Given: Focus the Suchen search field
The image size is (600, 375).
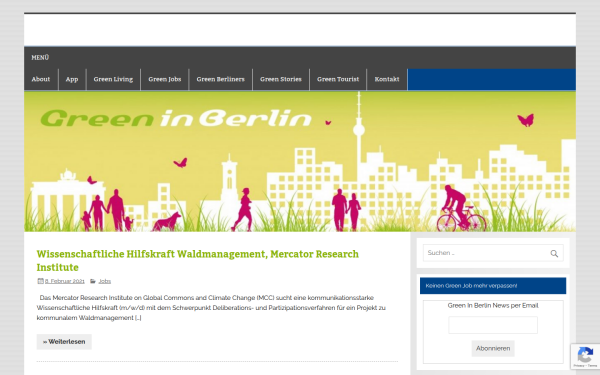Looking at the screenshot, I should point(493,253).
